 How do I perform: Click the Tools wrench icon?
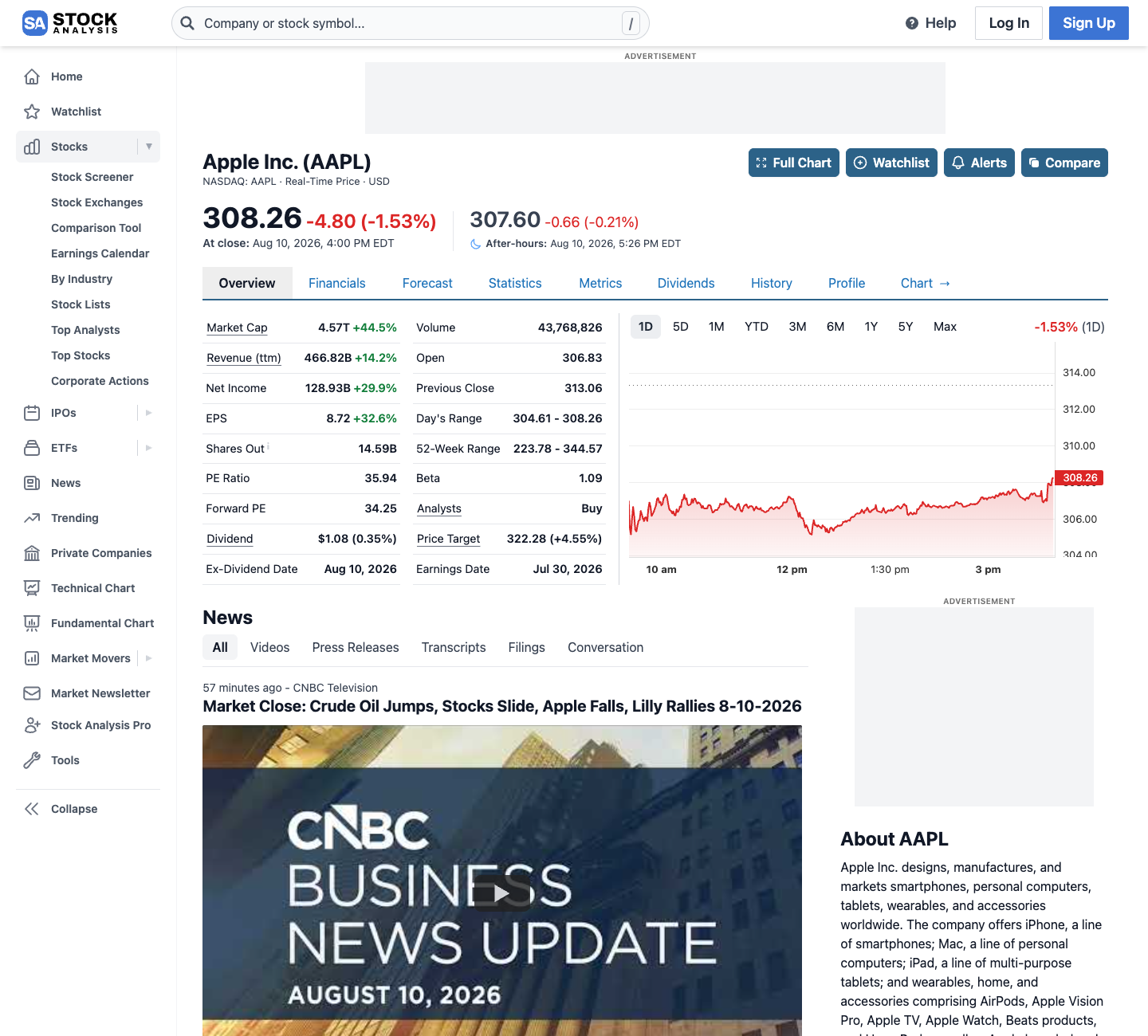32,760
